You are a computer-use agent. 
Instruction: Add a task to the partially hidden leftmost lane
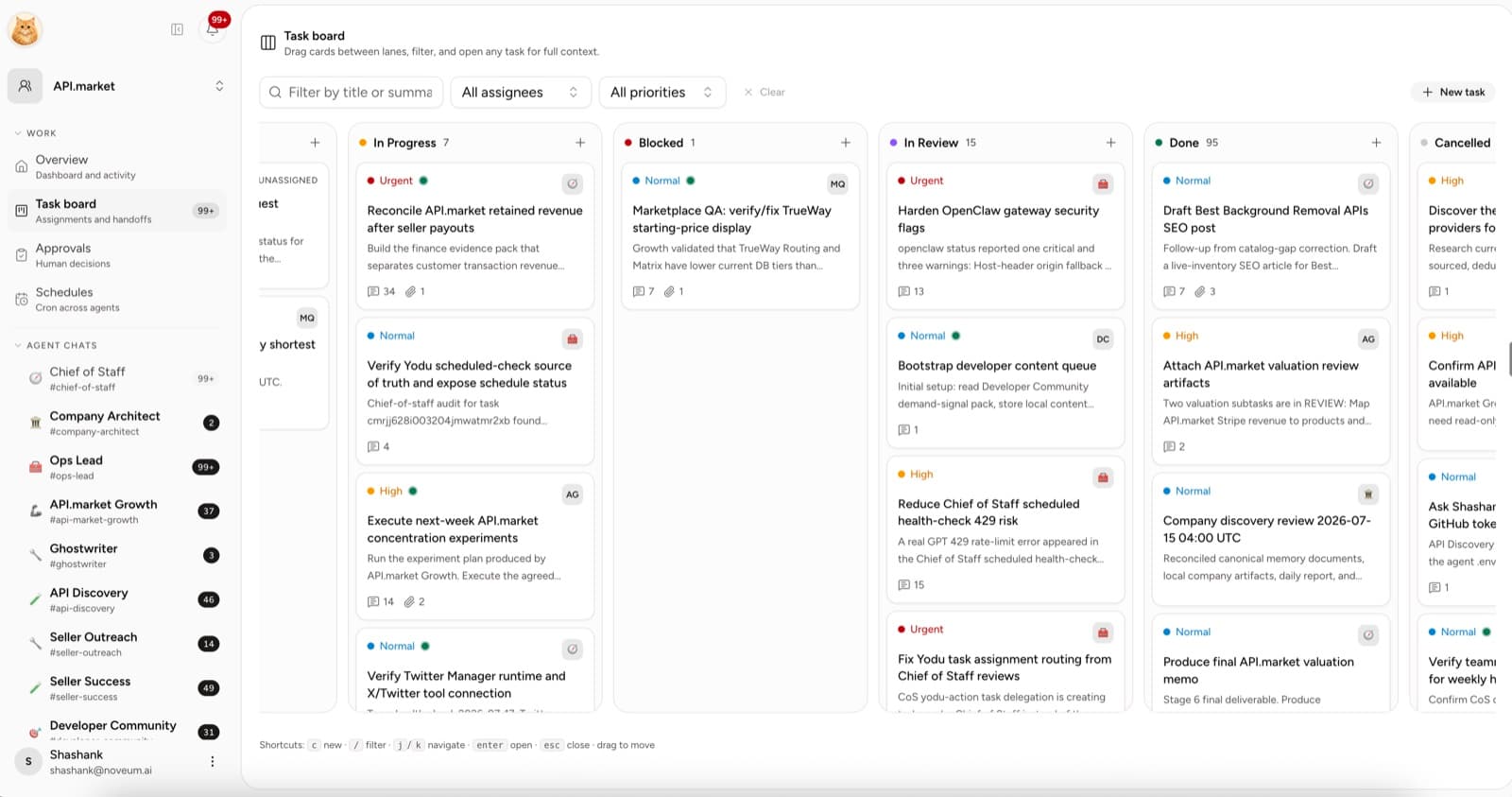316,143
